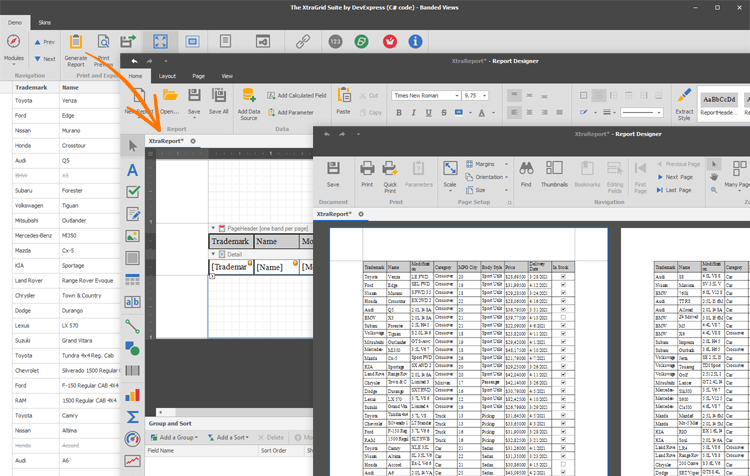This screenshot has width=750, height=476.
Task: Open the border line style selector
Action: [642, 112]
